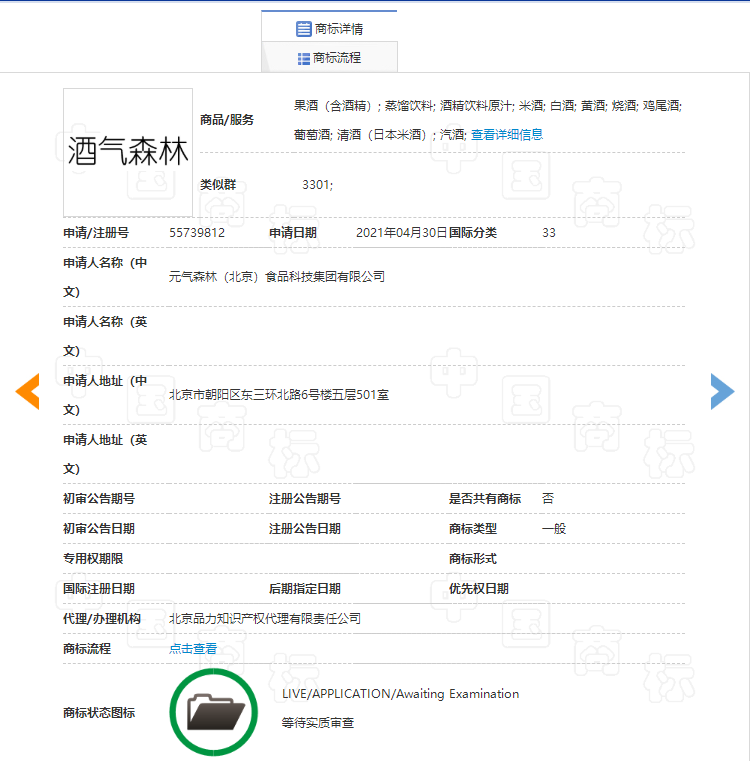Click the 优先权日期 label
751x761 pixels.
click(479, 589)
